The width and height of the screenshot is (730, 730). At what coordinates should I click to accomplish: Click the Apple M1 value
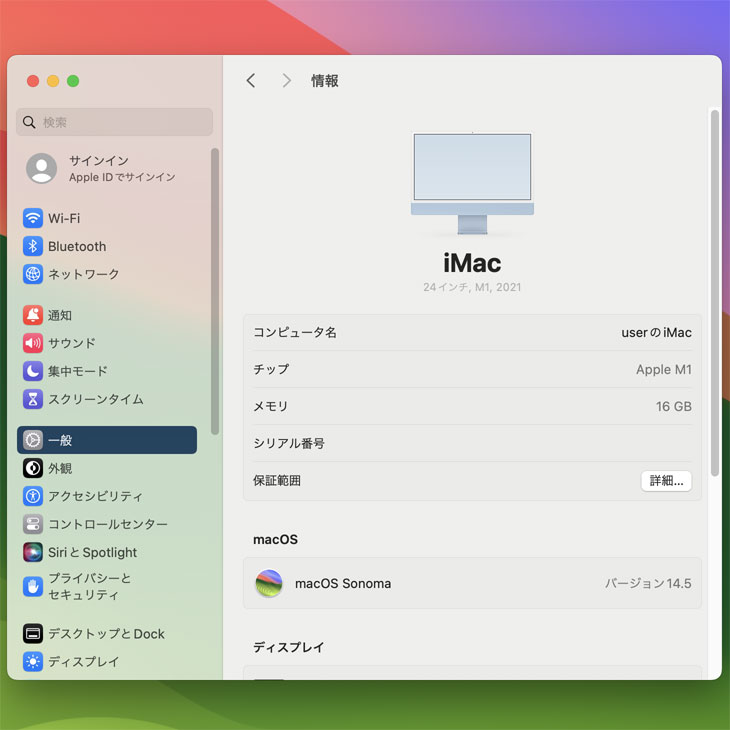tap(663, 369)
